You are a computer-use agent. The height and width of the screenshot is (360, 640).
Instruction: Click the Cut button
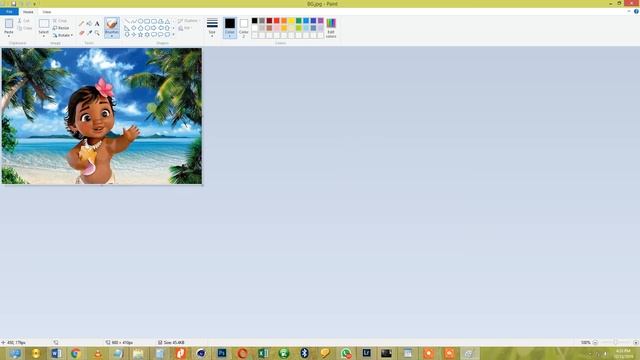click(x=24, y=21)
